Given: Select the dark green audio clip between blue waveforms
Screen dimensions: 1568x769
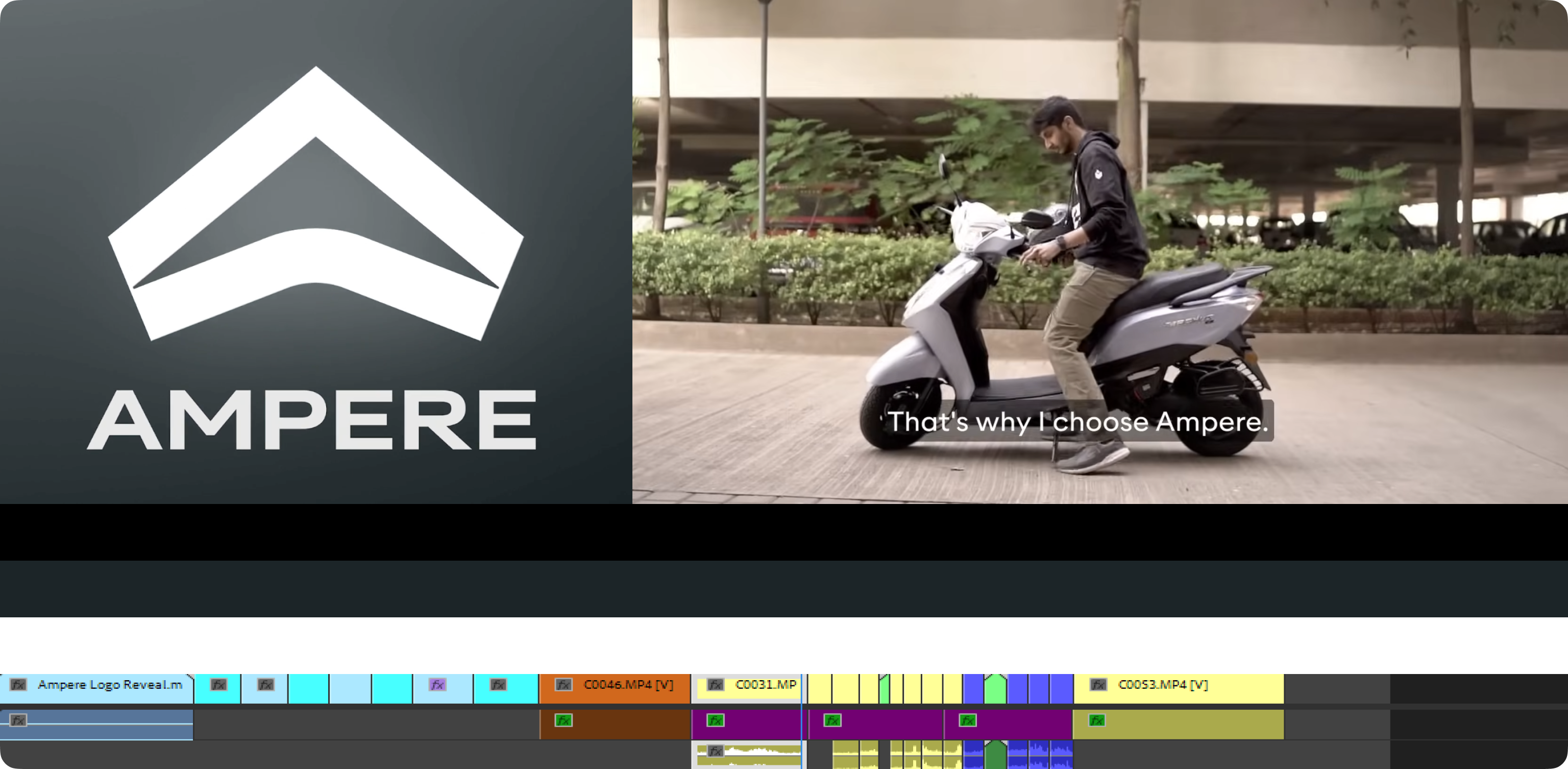Looking at the screenshot, I should click(x=995, y=754).
